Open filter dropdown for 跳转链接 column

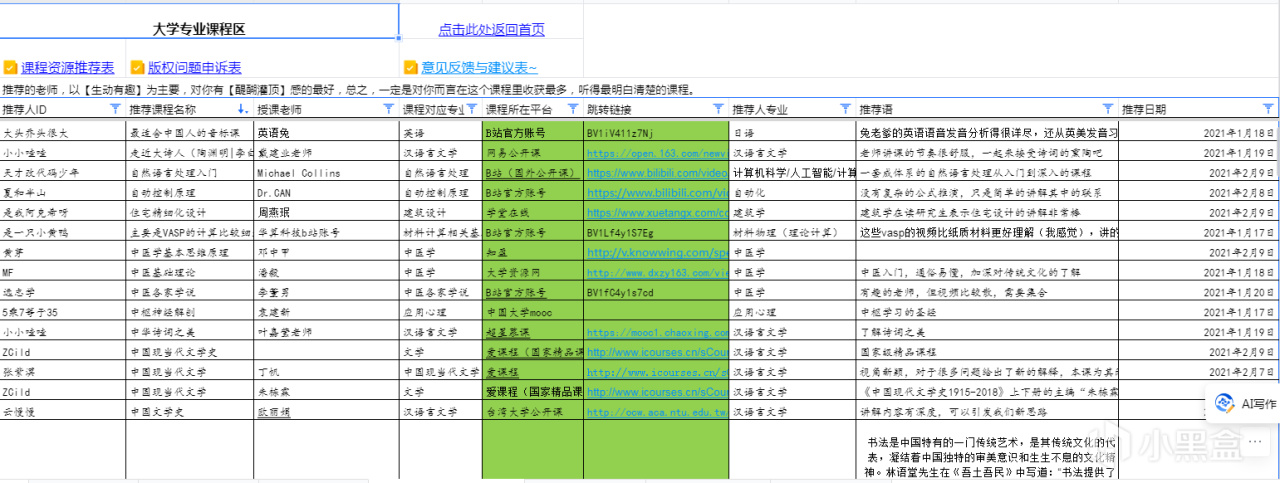pyautogui.click(x=717, y=109)
